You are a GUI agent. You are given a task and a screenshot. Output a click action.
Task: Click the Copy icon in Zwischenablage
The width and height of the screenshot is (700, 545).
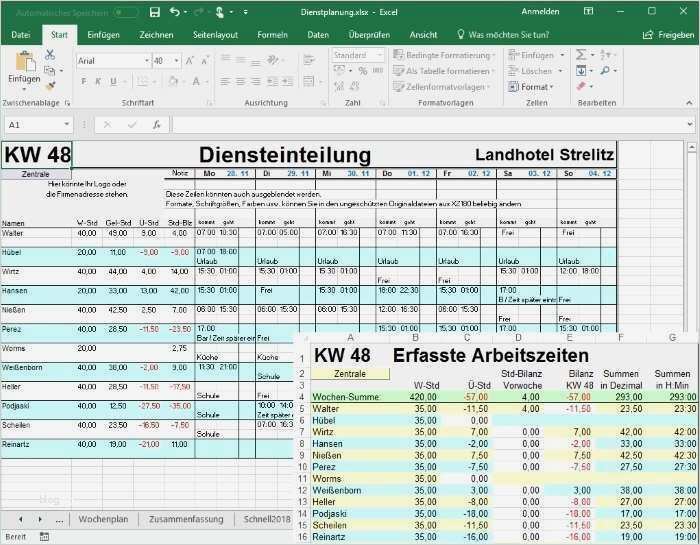[x=50, y=71]
